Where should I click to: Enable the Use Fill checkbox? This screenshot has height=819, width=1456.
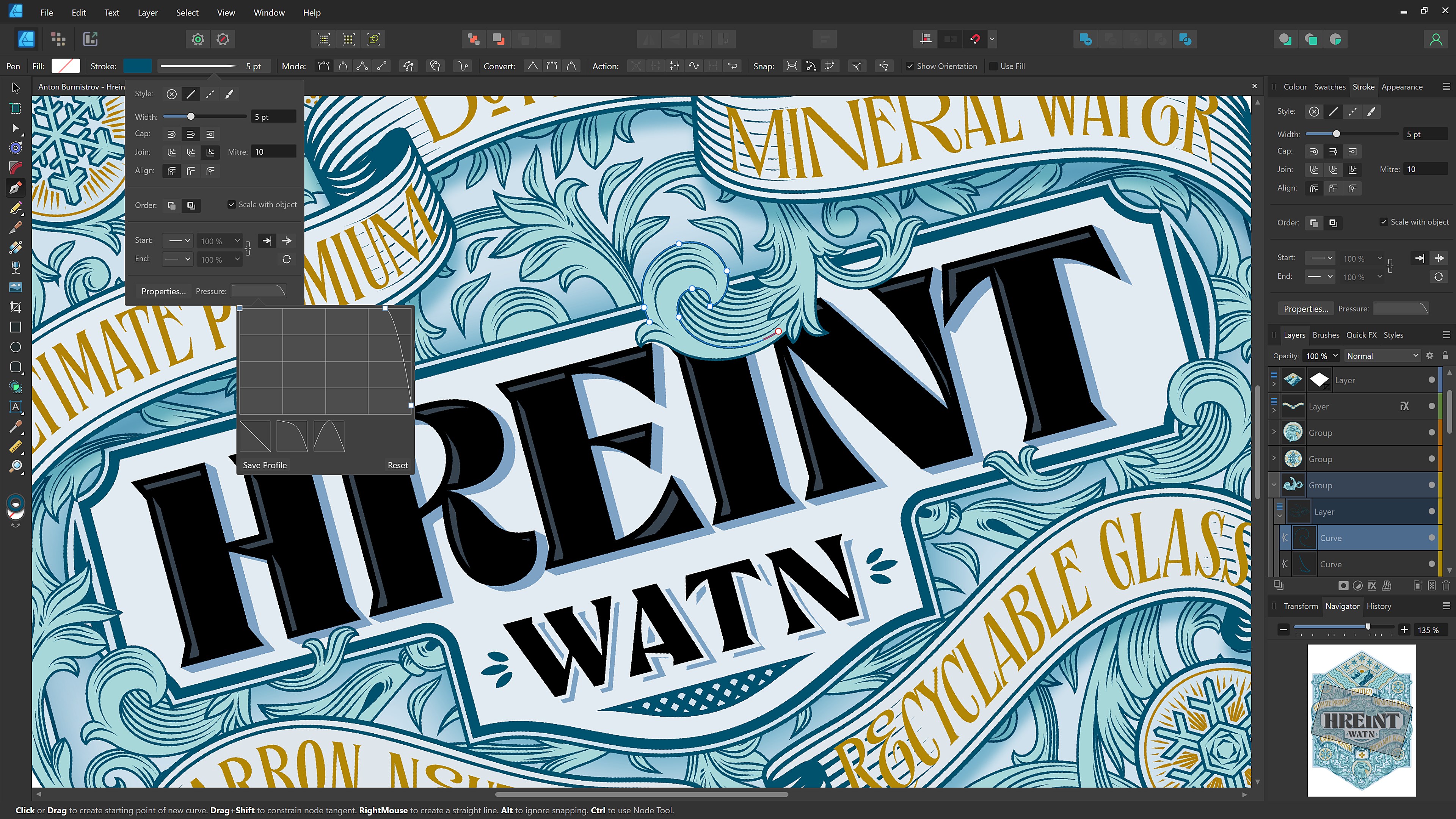click(x=994, y=66)
